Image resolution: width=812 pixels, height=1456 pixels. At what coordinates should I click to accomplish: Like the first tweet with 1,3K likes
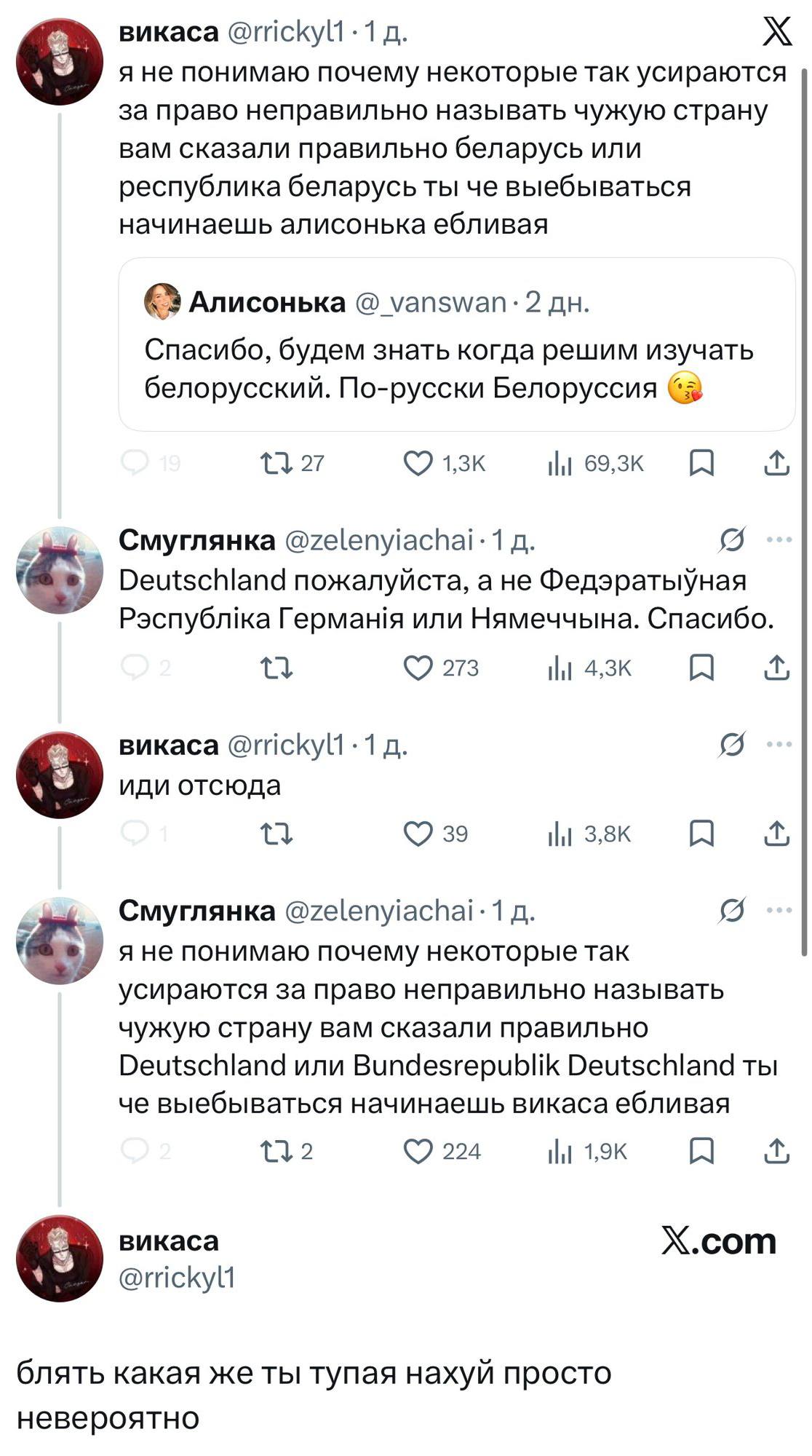[418, 464]
